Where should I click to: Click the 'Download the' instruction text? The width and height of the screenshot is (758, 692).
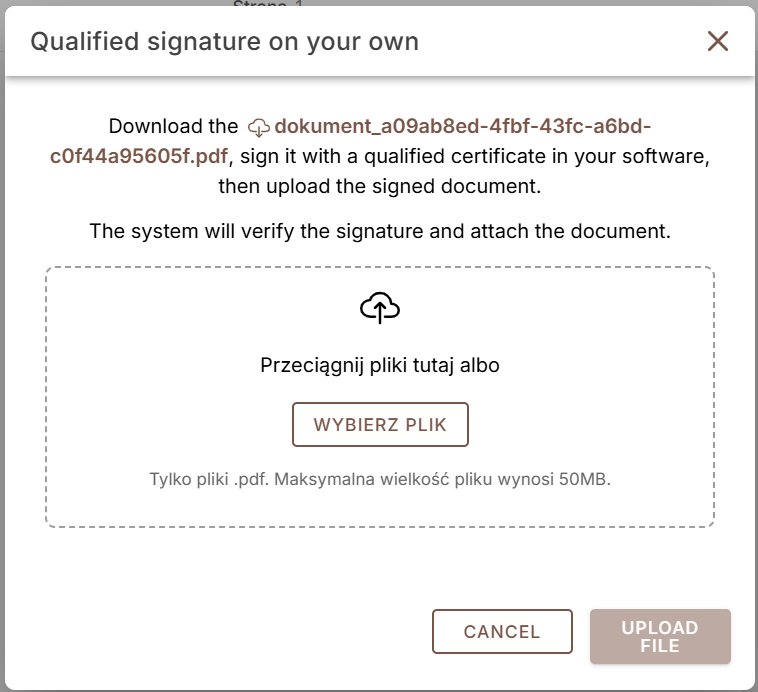(173, 126)
